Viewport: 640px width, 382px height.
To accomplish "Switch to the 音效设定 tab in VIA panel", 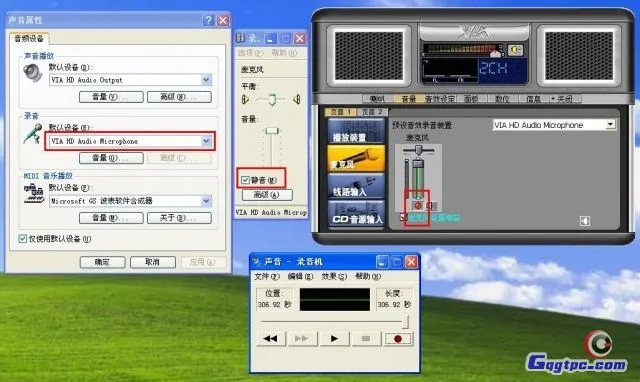I will pyautogui.click(x=440, y=99).
